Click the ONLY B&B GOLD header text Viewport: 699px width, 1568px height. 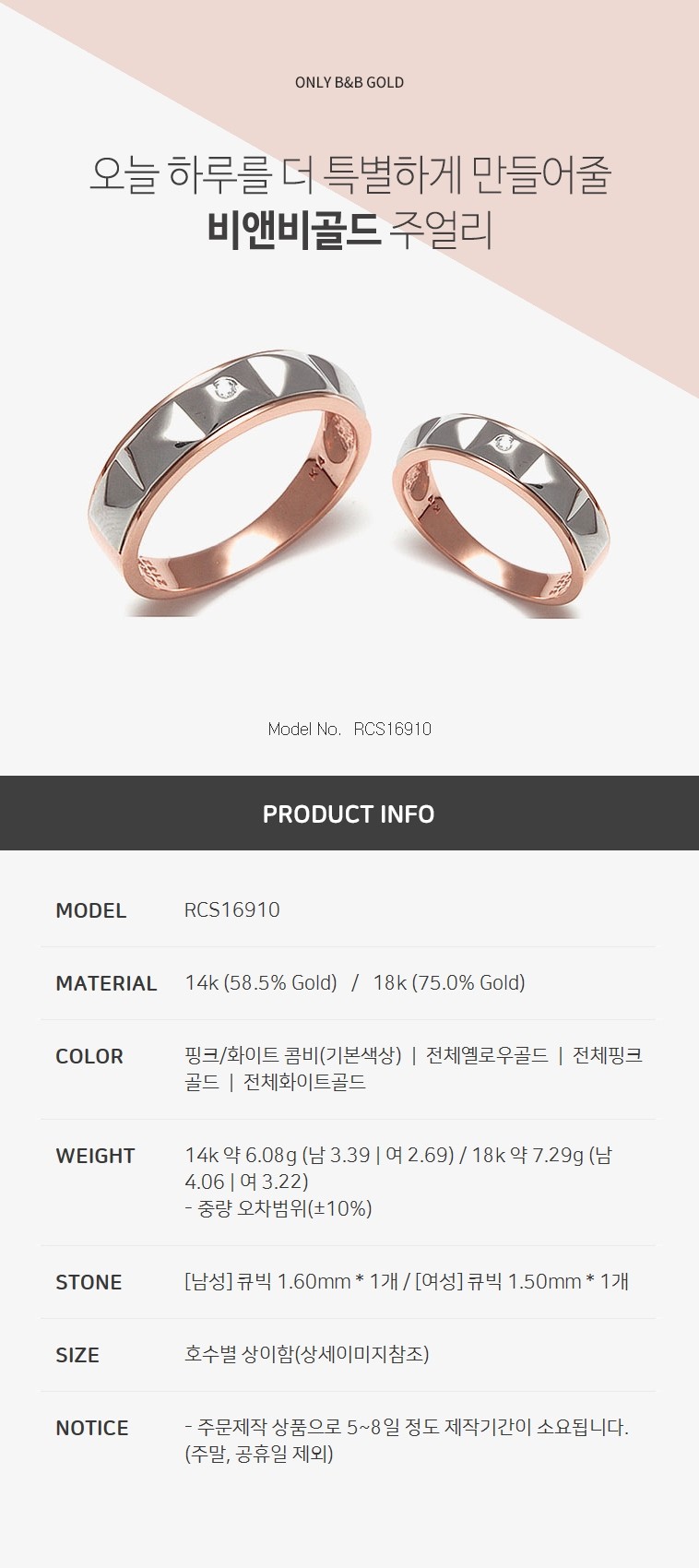[x=349, y=82]
